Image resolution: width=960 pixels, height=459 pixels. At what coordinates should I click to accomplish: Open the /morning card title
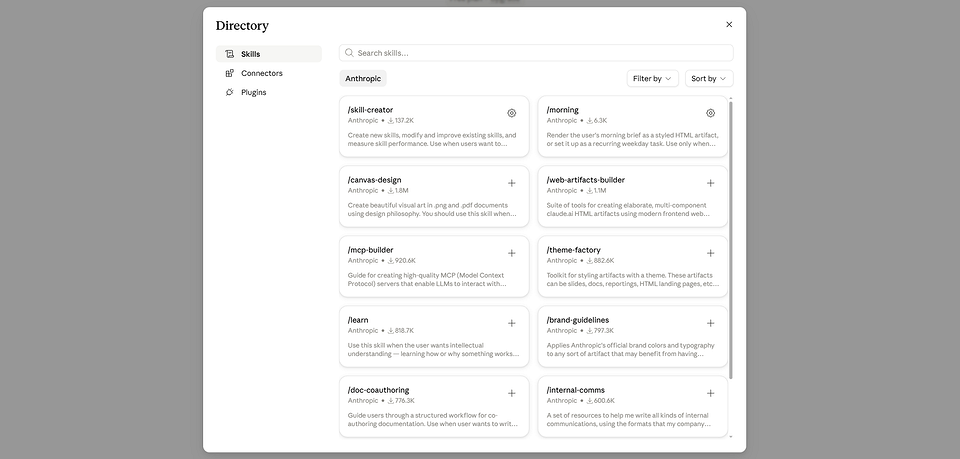coord(563,110)
